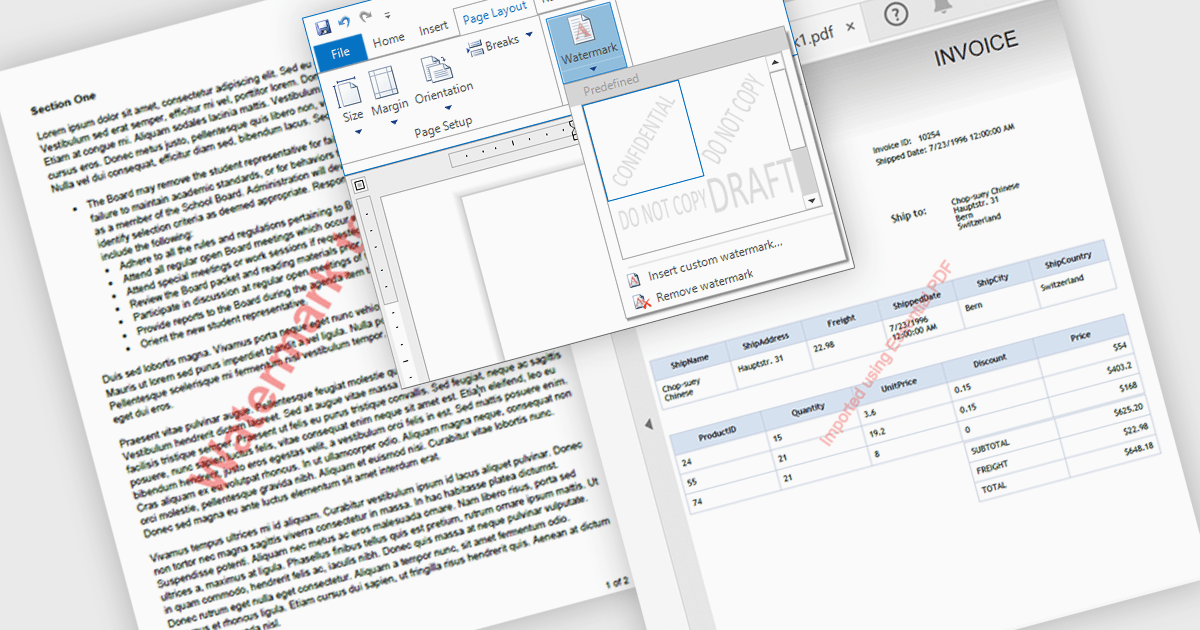
Task: Select the Page Layout ribbon tab
Action: coord(495,12)
